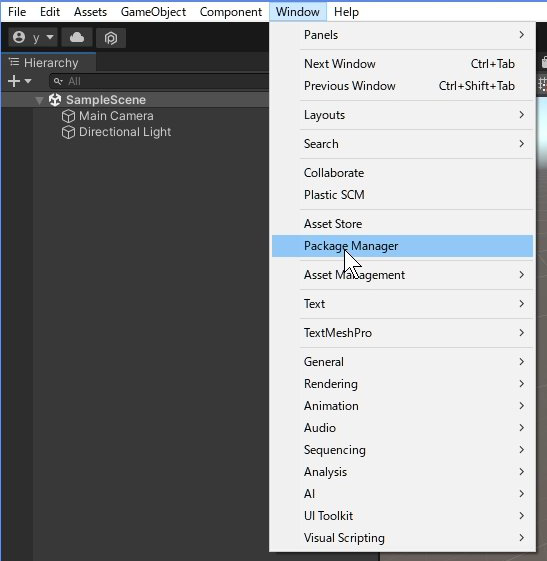Open the Edit menu
This screenshot has width=547, height=561.
[50, 12]
